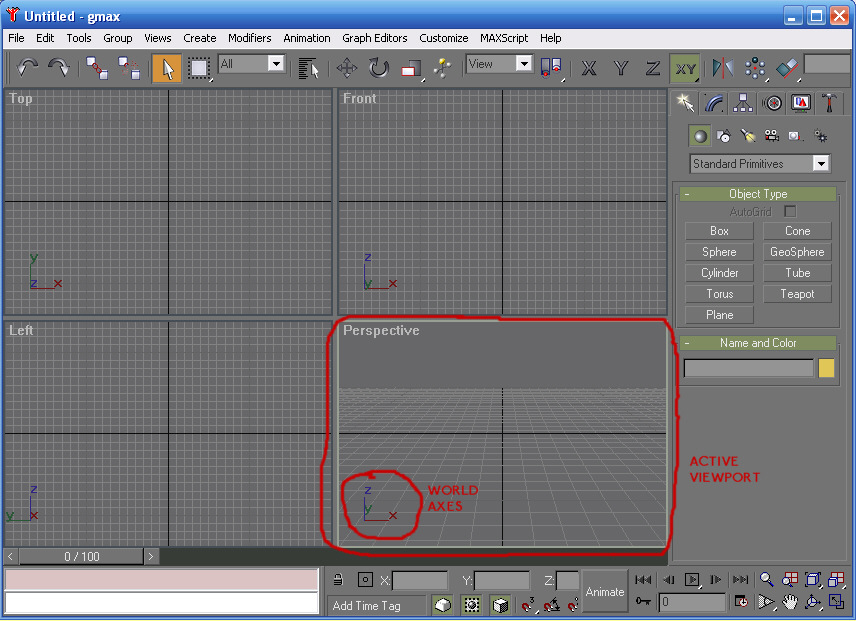Select the Uniform Scale tool
The height and width of the screenshot is (621, 856).
coord(411,68)
